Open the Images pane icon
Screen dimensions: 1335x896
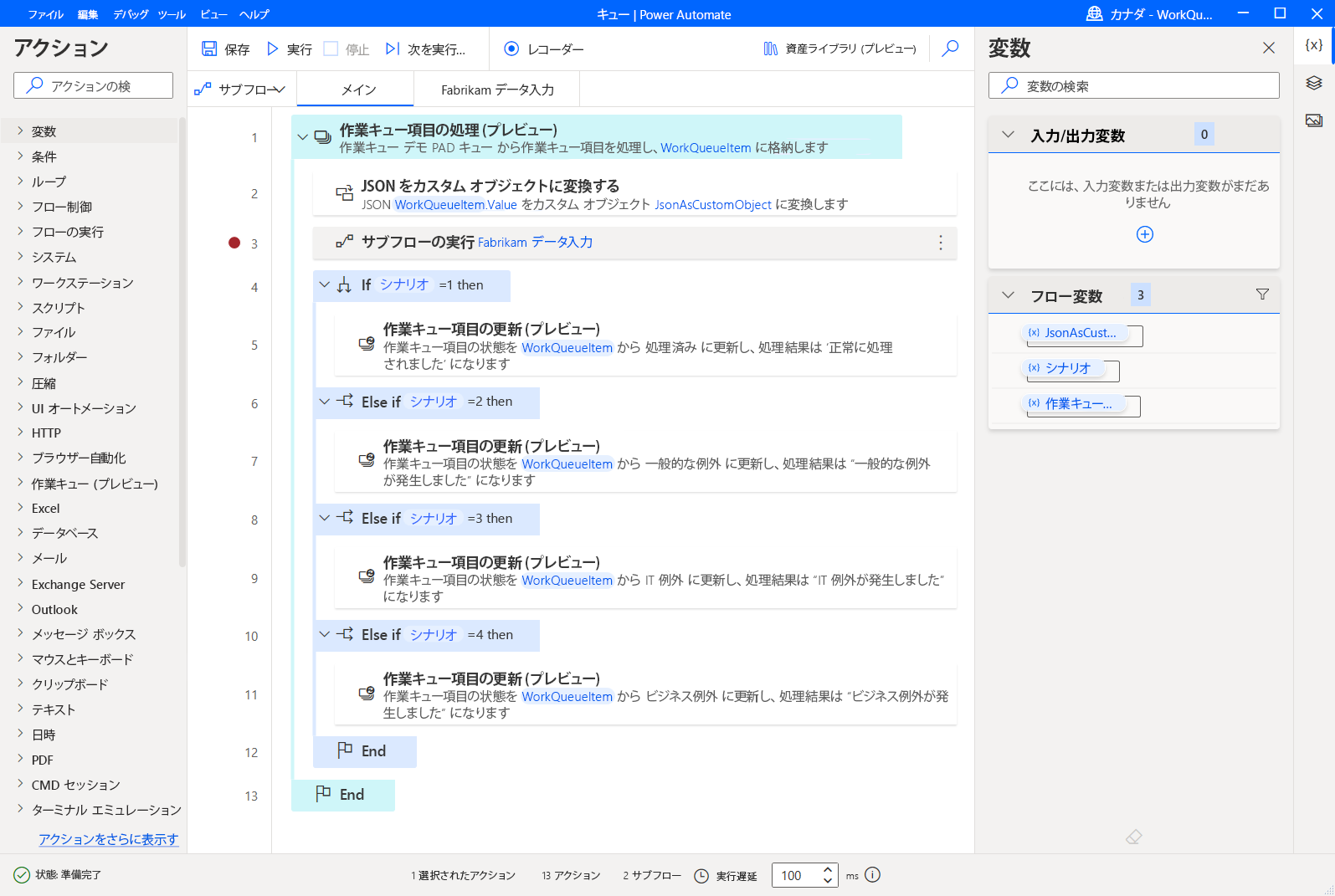(1314, 120)
